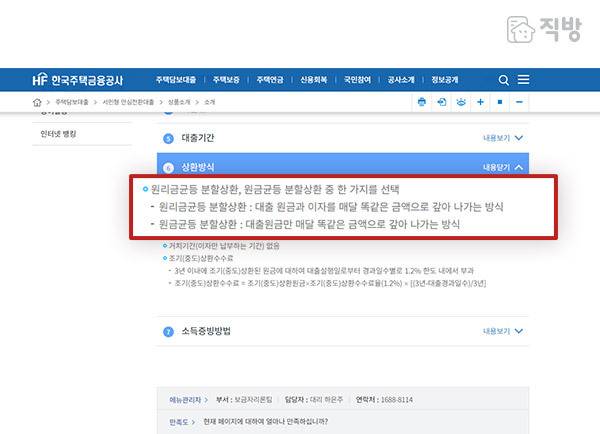The image size is (600, 434).
Task: Click the plus zoom-in icon
Action: click(x=480, y=102)
